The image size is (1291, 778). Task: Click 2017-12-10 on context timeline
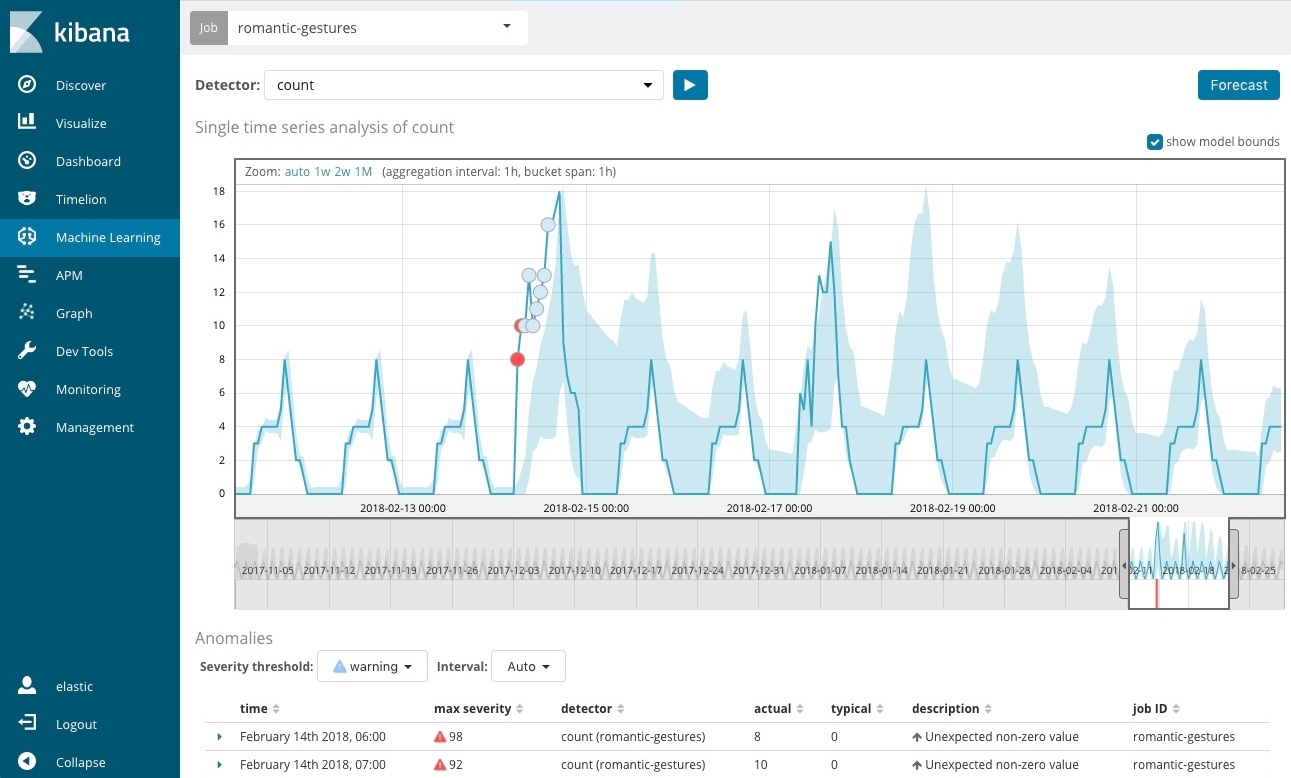coord(575,570)
